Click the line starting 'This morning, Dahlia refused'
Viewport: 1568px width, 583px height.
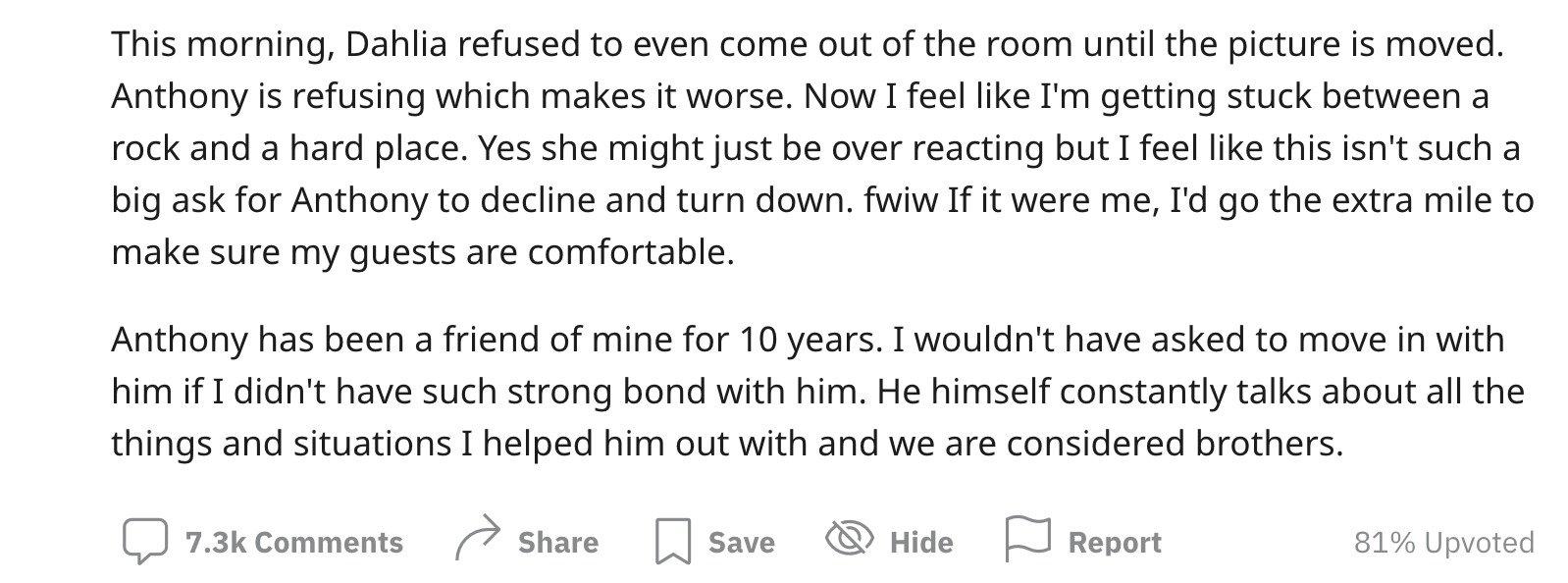click(x=808, y=44)
